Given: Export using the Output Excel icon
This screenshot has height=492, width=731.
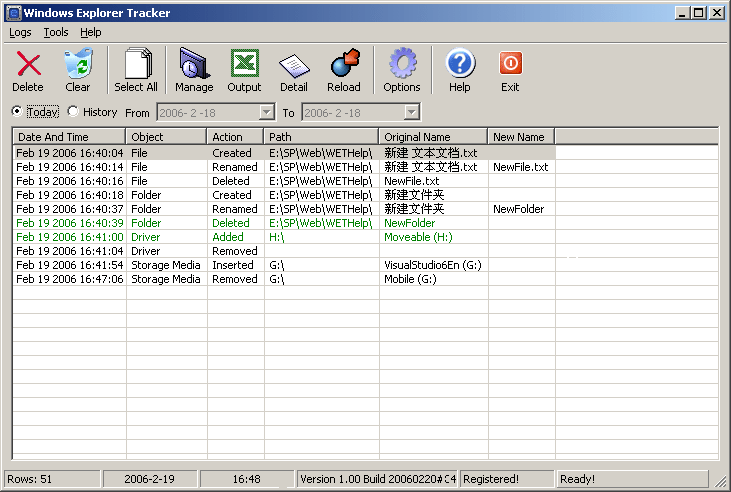Looking at the screenshot, I should 244,63.
